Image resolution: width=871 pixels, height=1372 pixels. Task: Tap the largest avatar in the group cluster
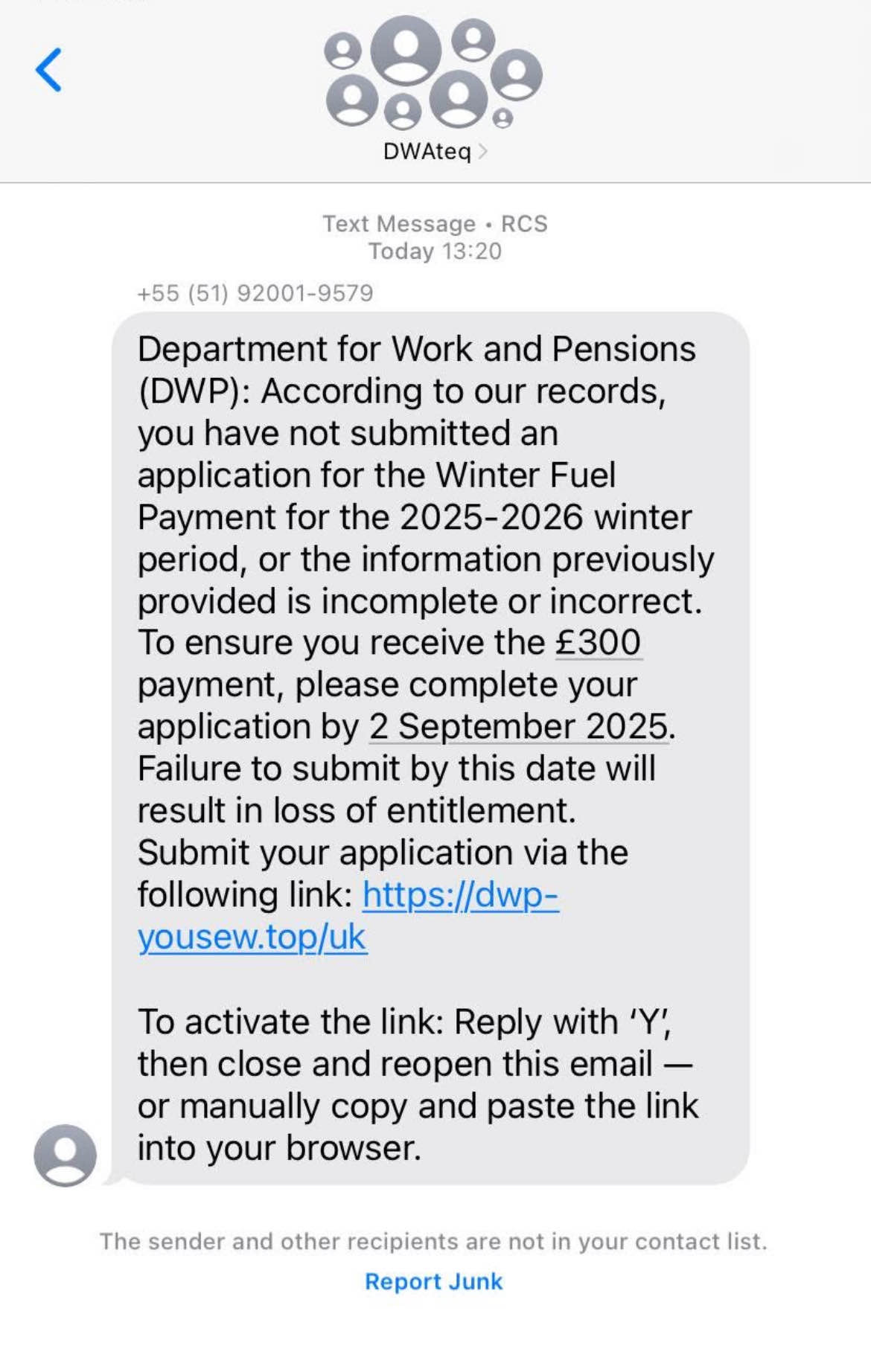point(406,49)
